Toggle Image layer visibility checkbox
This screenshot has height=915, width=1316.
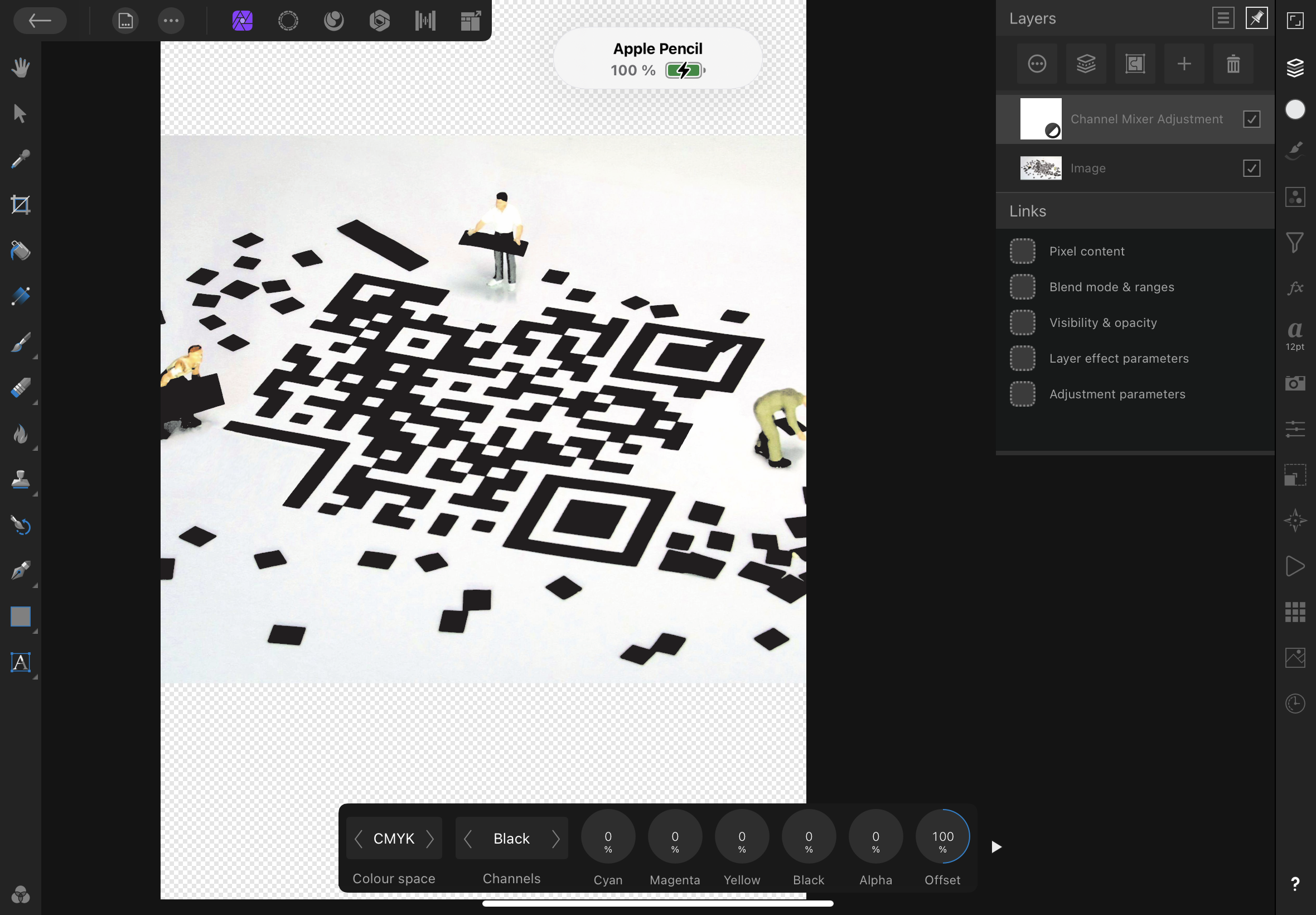(1251, 168)
